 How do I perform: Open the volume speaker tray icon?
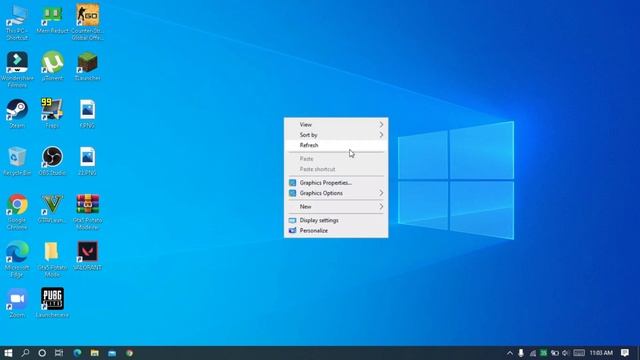tap(566, 353)
